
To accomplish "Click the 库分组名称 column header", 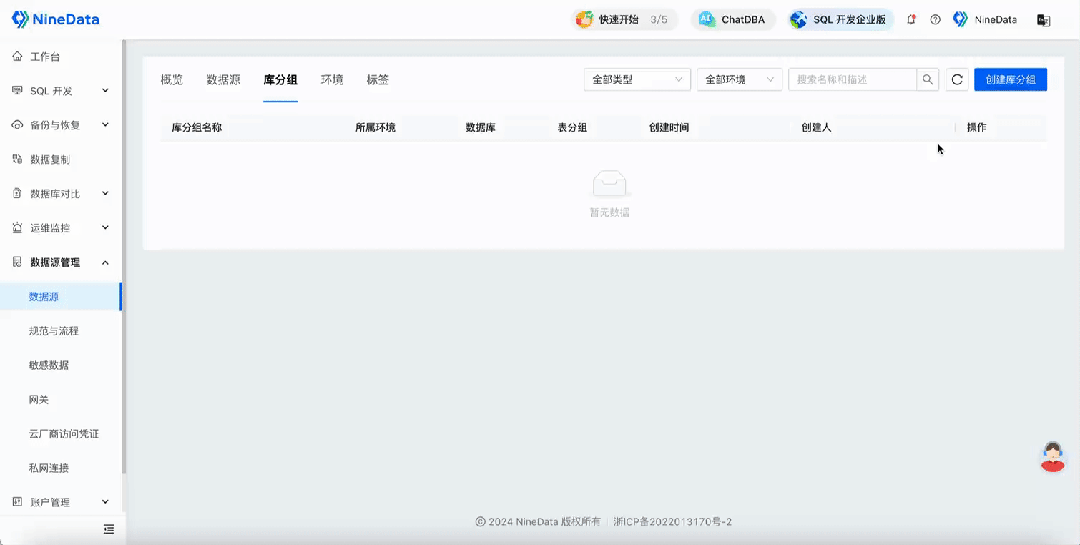I will pyautogui.click(x=196, y=127).
